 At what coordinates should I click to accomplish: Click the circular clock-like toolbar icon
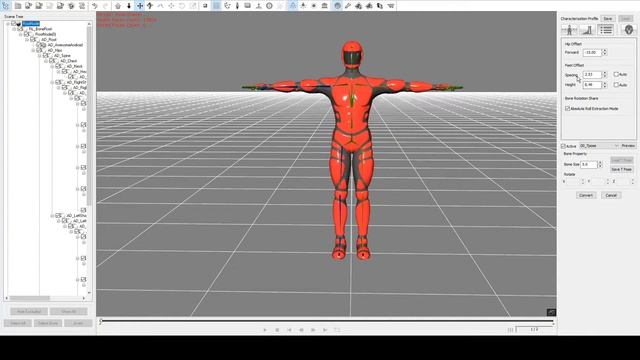pyautogui.click(x=269, y=6)
